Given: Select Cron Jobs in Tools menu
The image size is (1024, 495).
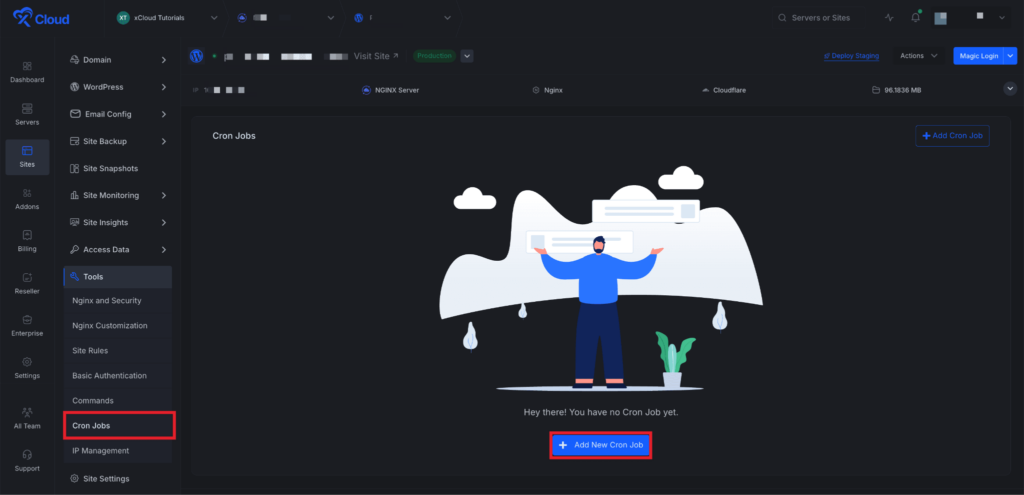Looking at the screenshot, I should (117, 426).
